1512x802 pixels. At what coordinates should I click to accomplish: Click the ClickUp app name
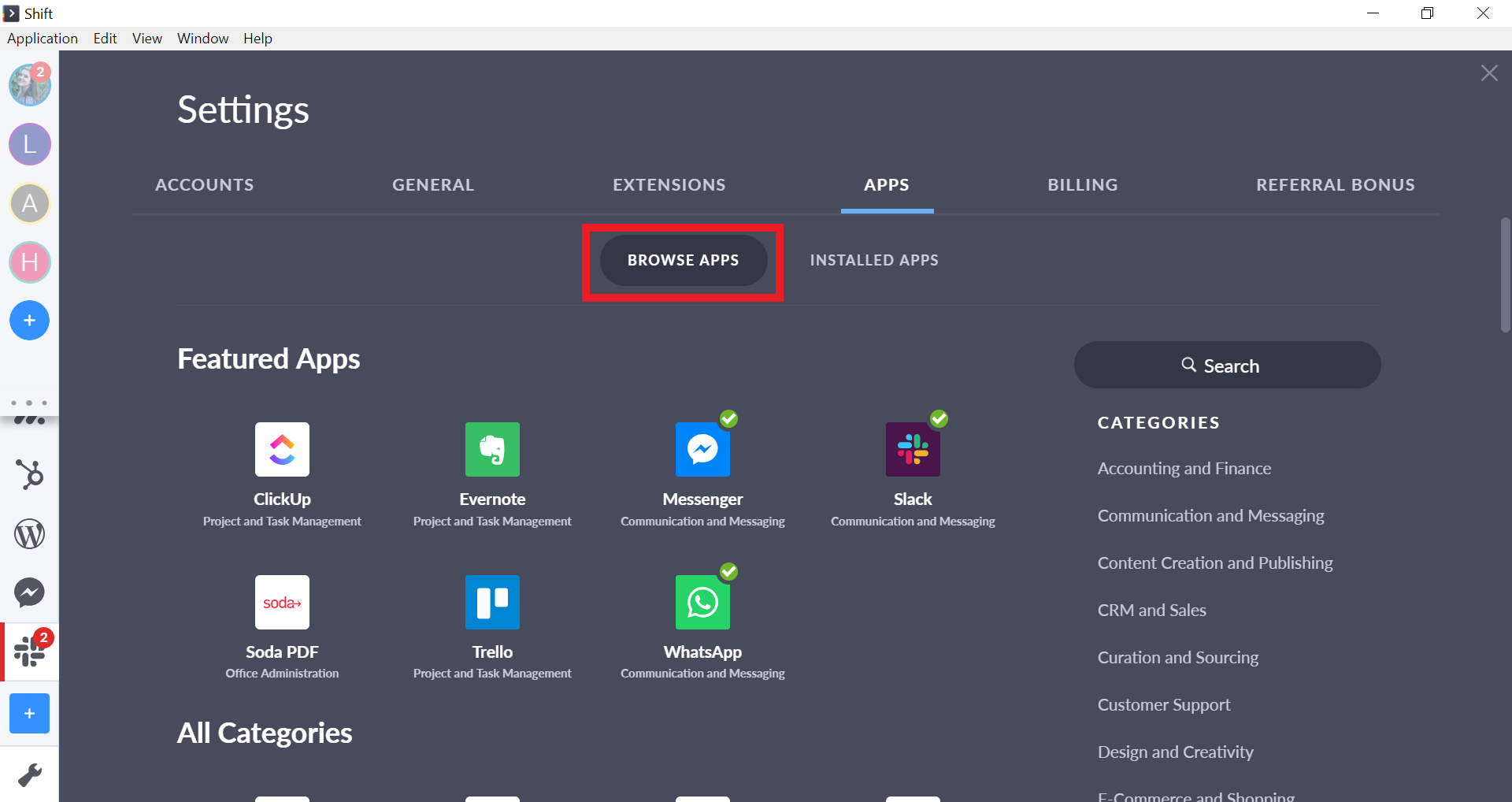point(282,499)
